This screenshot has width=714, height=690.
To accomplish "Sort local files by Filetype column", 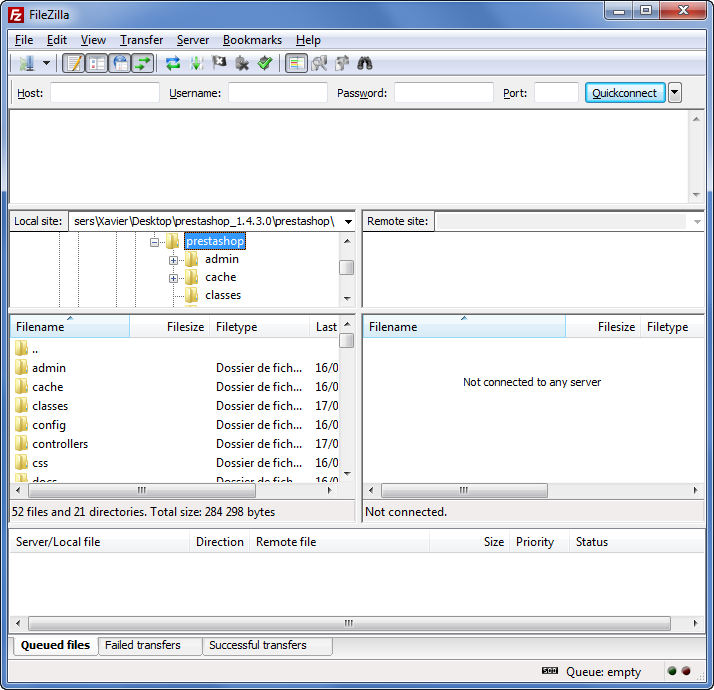I will click(x=260, y=327).
